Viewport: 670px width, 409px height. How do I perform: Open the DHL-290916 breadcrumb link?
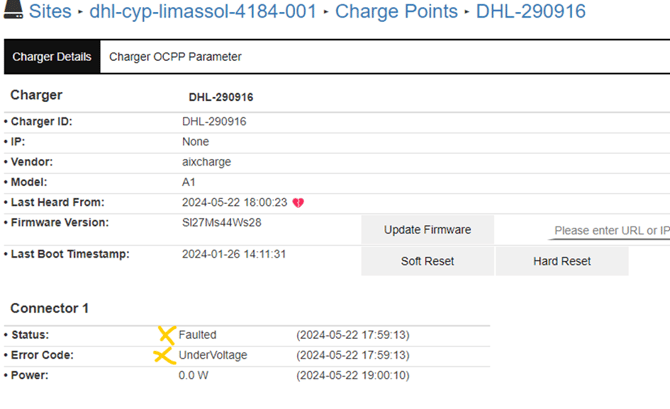pos(530,13)
